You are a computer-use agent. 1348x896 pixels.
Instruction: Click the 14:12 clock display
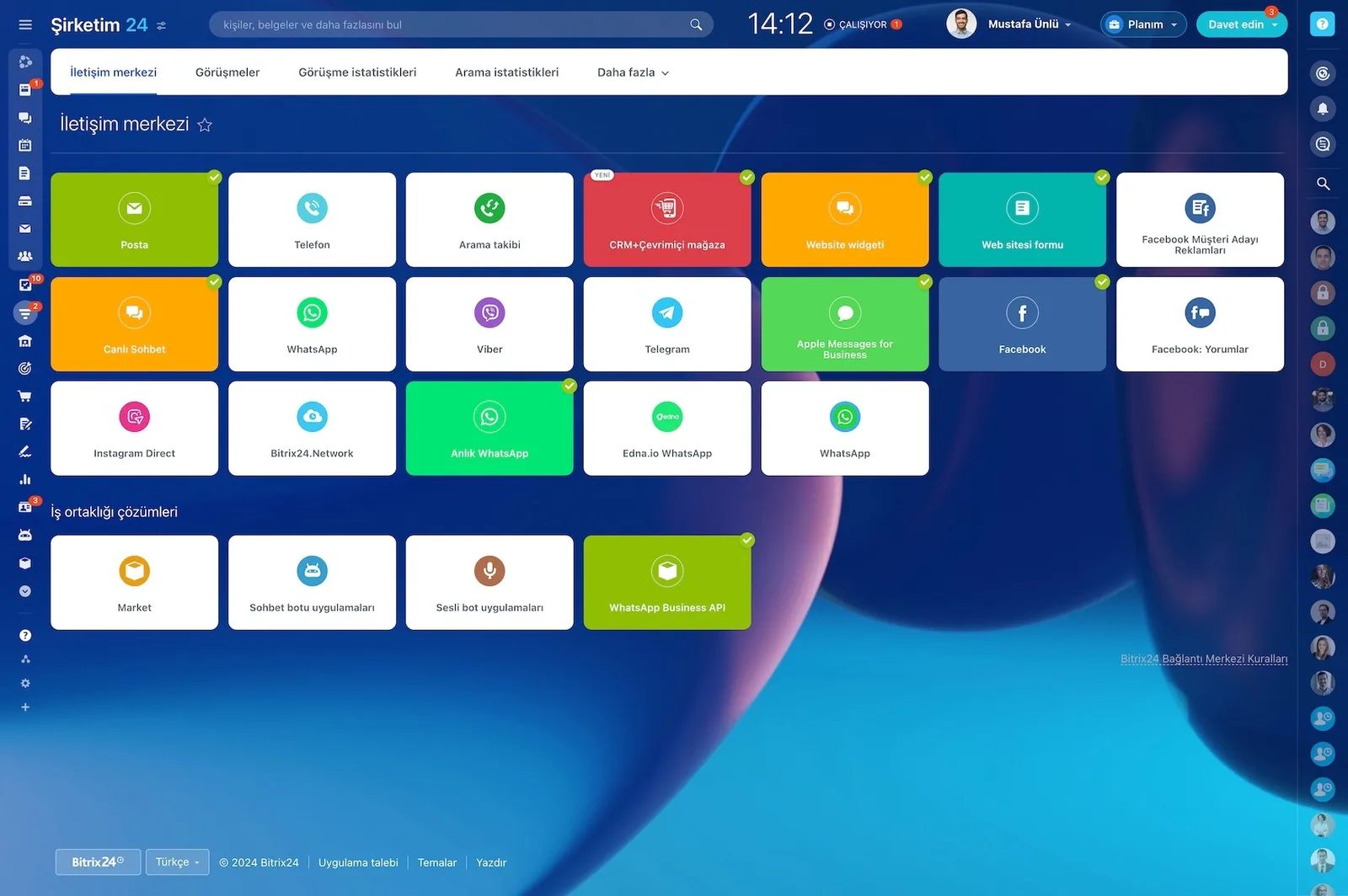coord(780,24)
